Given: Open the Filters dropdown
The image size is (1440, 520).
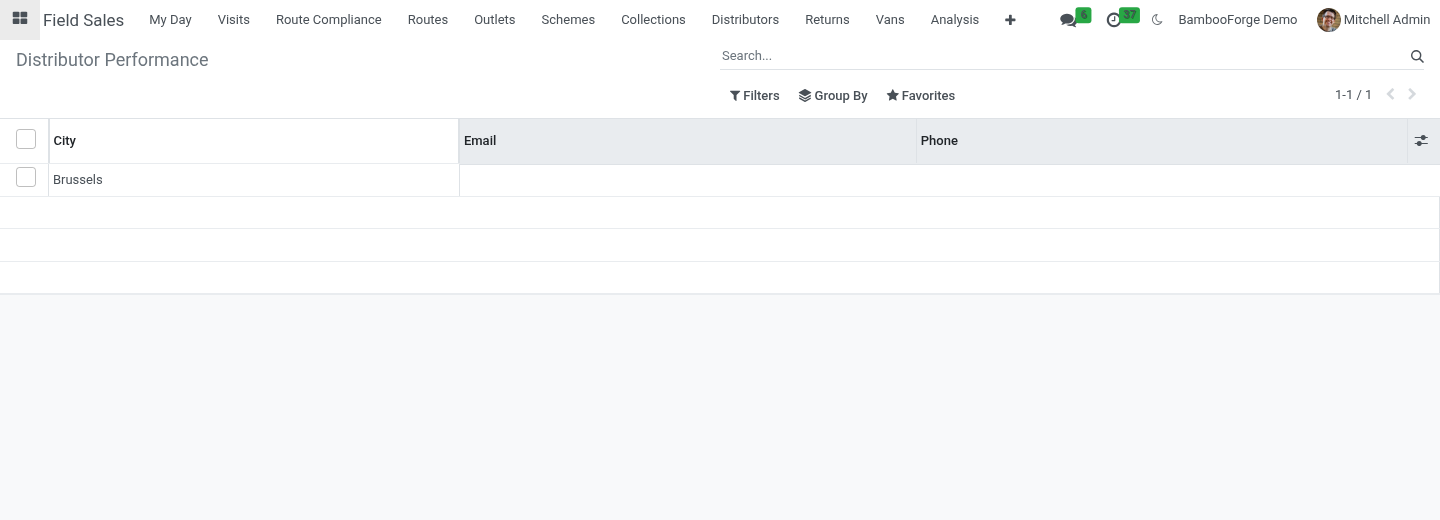Looking at the screenshot, I should click(754, 96).
